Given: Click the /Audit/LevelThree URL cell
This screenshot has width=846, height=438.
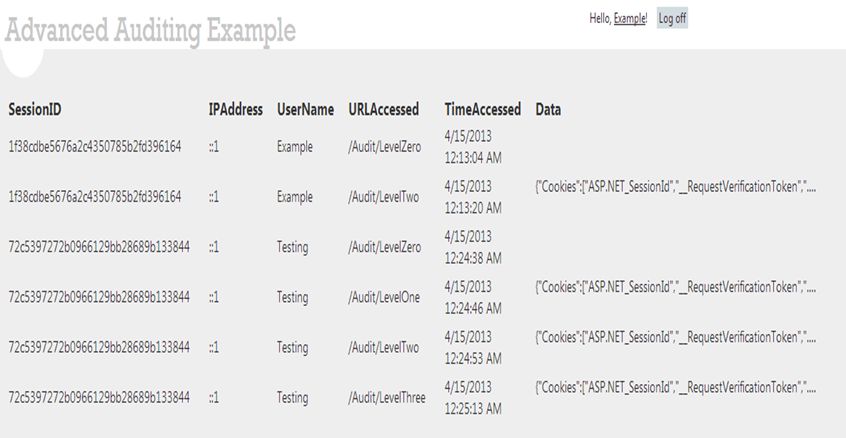Looking at the screenshot, I should click(x=386, y=398).
